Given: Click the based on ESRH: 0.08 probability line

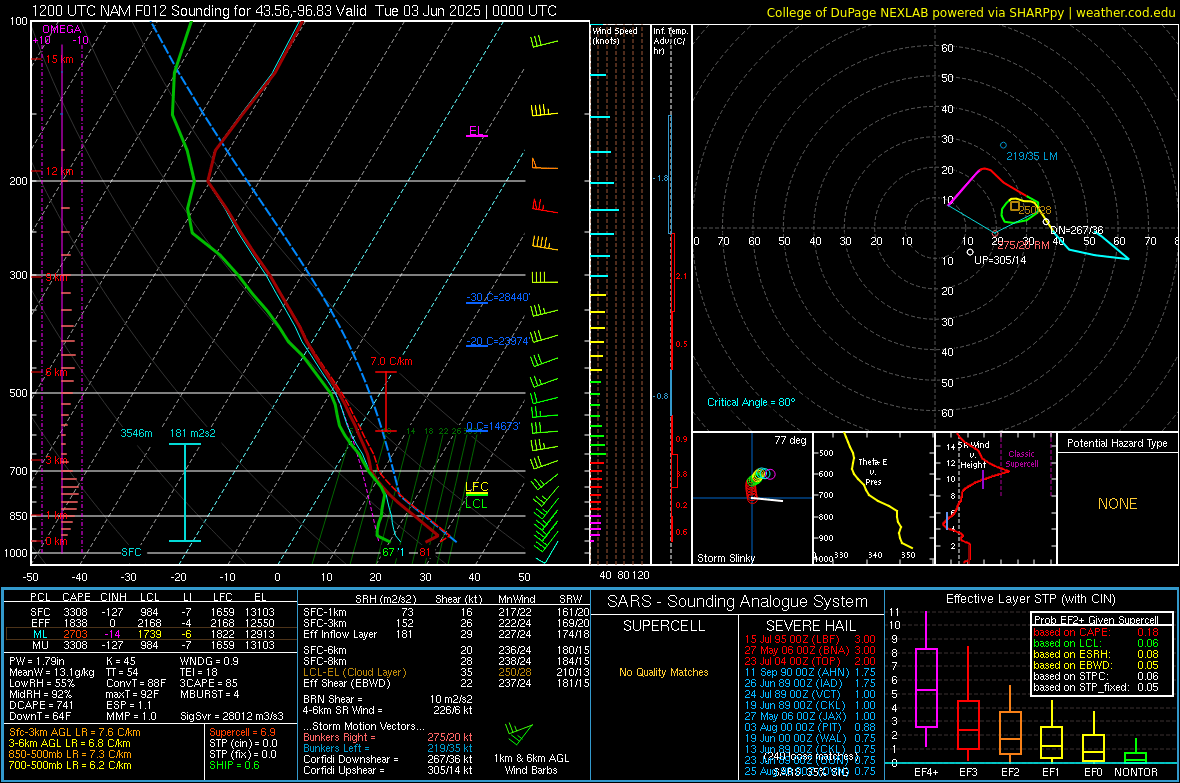Looking at the screenshot, I should [1096, 654].
